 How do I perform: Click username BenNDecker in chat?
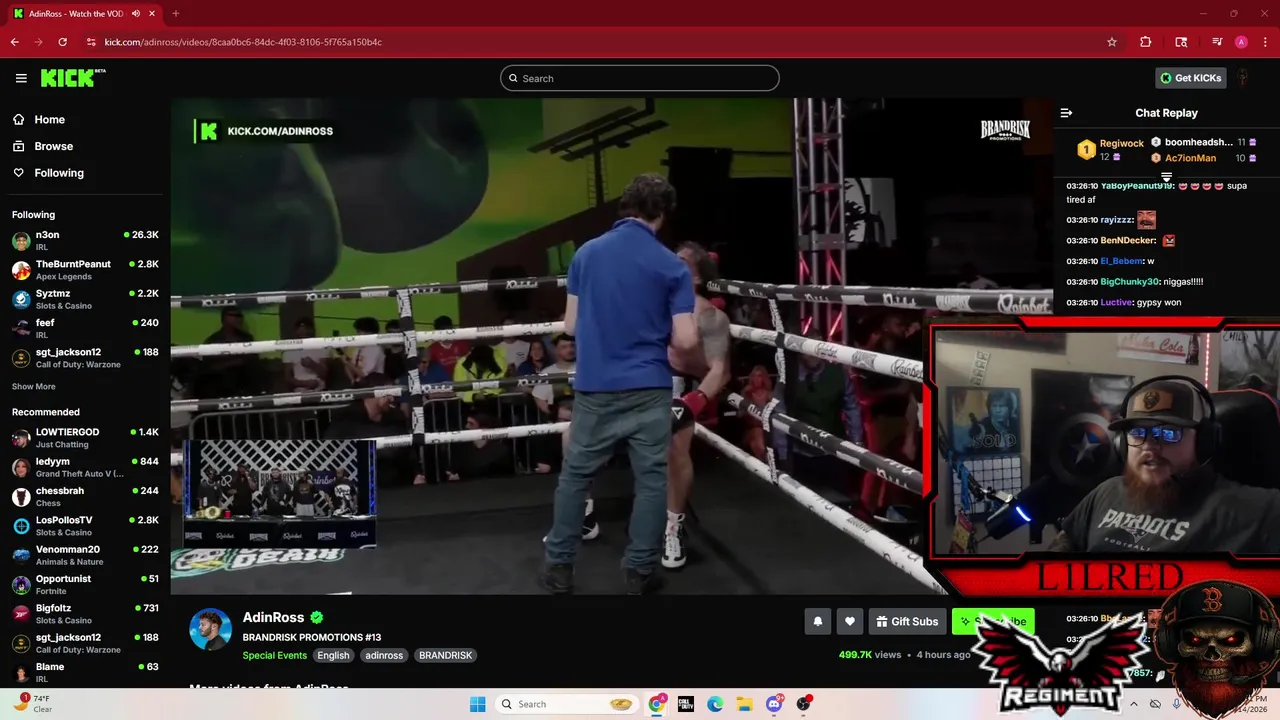[x=1128, y=240]
